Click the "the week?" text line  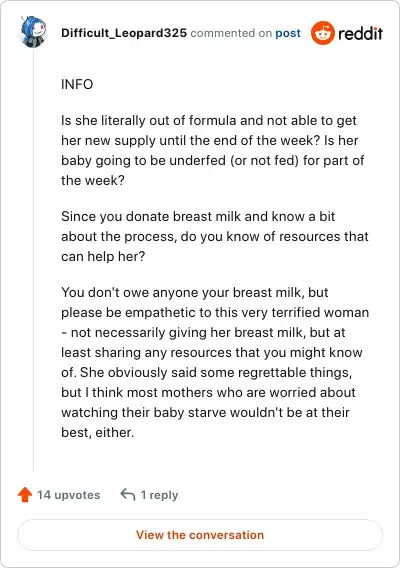pyautogui.click(x=93, y=180)
